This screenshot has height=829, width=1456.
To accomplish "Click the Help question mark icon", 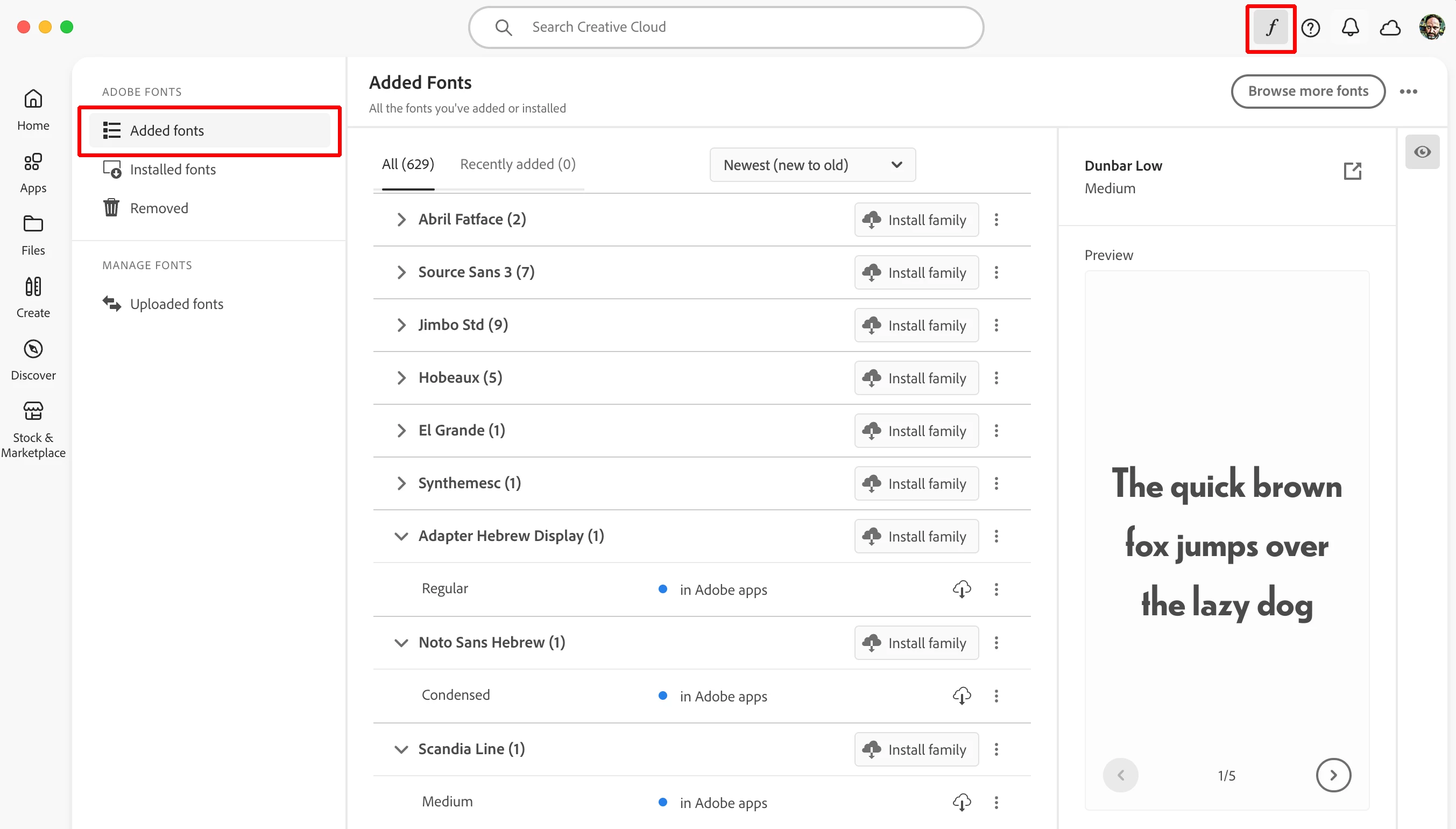I will (1310, 27).
